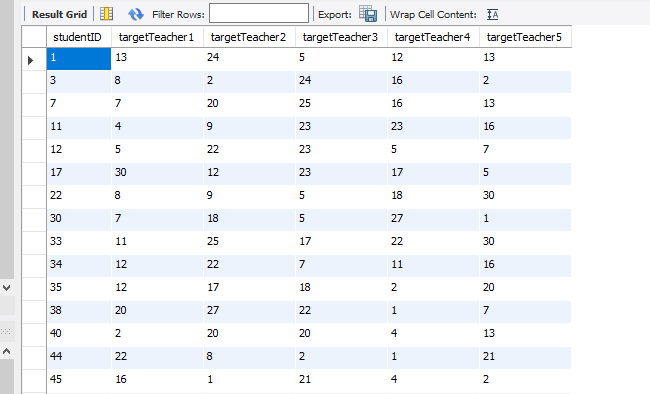650x394 pixels.
Task: Click the targetTeacher5 column header
Action: 526,37
